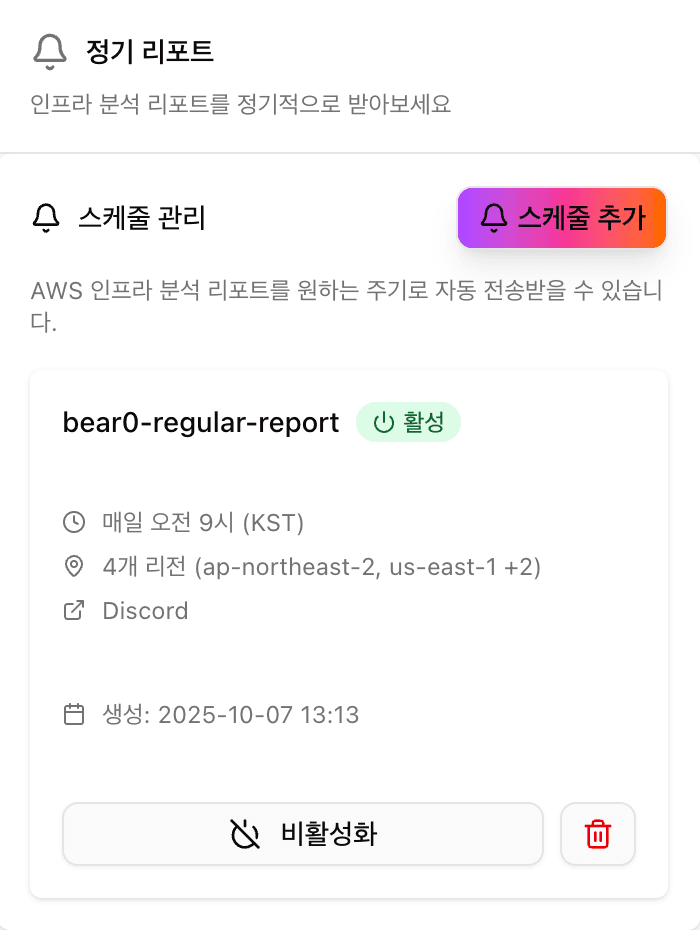Click the bell icon beside 정기 리포트 title
This screenshot has height=930, width=700.
(x=50, y=51)
